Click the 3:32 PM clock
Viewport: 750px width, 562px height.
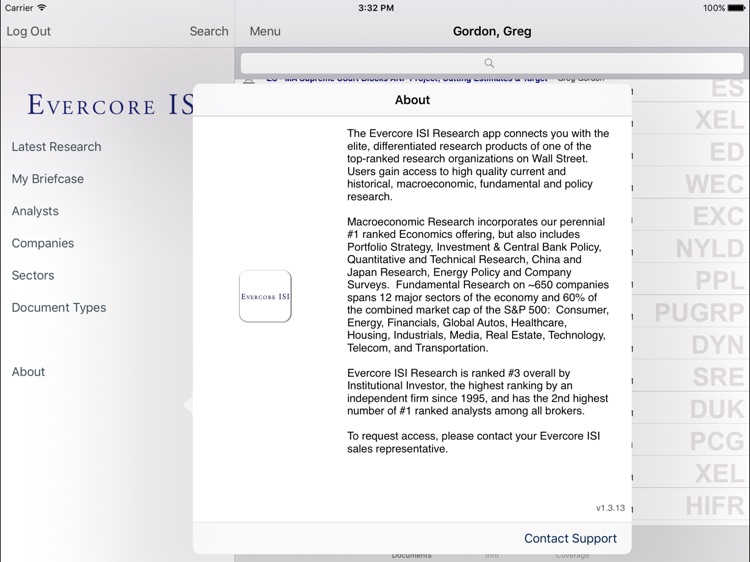point(376,8)
